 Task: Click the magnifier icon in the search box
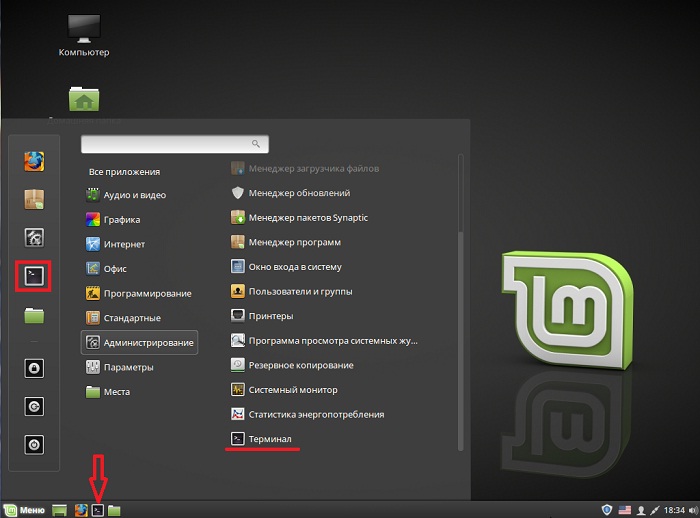coord(256,143)
